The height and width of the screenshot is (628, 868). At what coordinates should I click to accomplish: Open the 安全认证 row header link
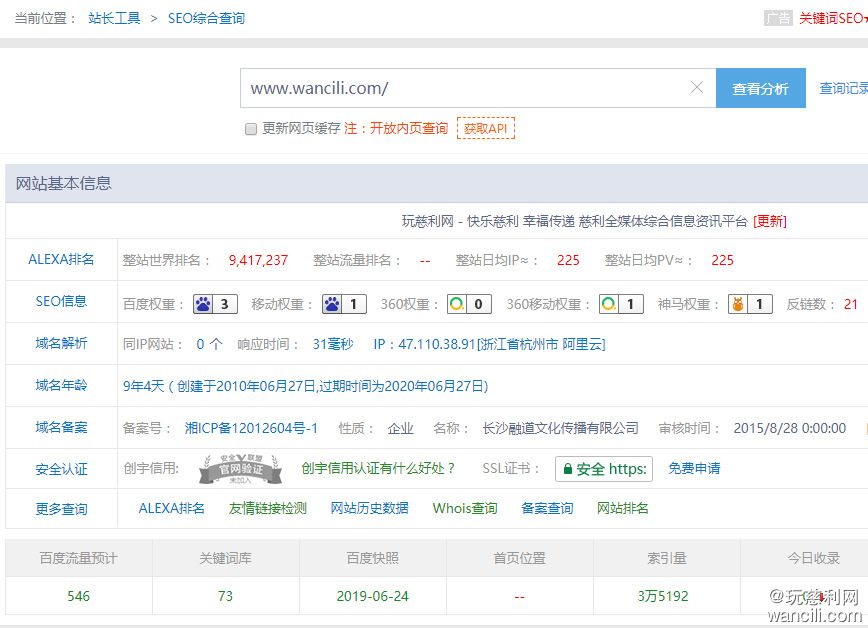61,470
